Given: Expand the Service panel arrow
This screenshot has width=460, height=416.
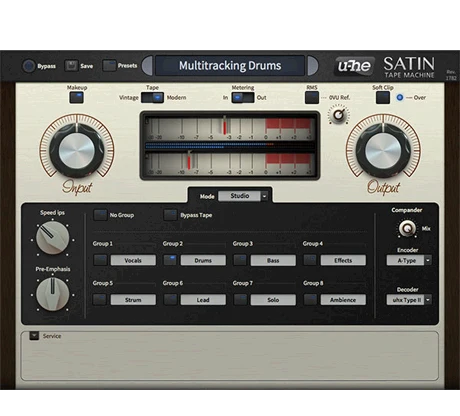Looking at the screenshot, I should (34, 336).
